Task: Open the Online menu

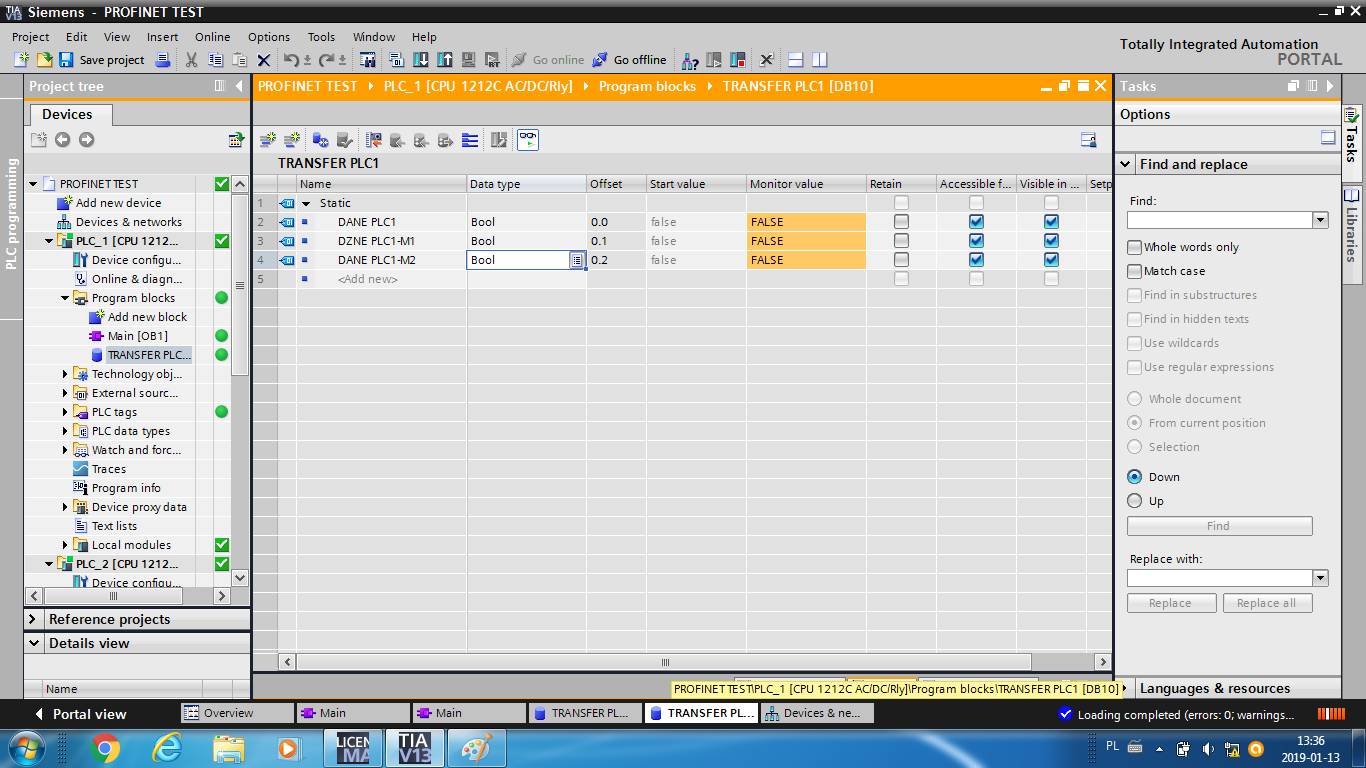Action: [213, 37]
